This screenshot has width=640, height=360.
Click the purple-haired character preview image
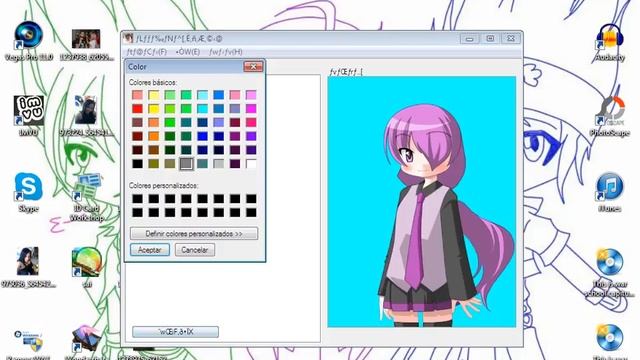click(x=422, y=202)
